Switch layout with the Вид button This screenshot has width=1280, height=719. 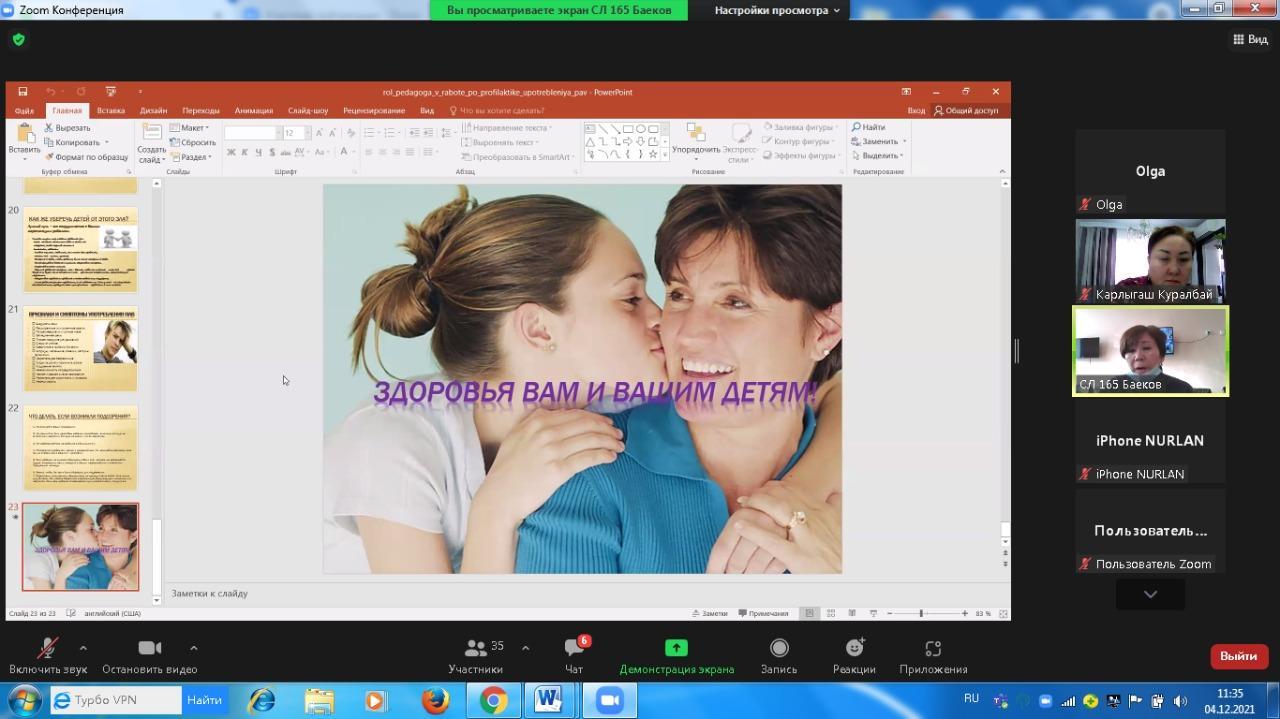[1250, 40]
